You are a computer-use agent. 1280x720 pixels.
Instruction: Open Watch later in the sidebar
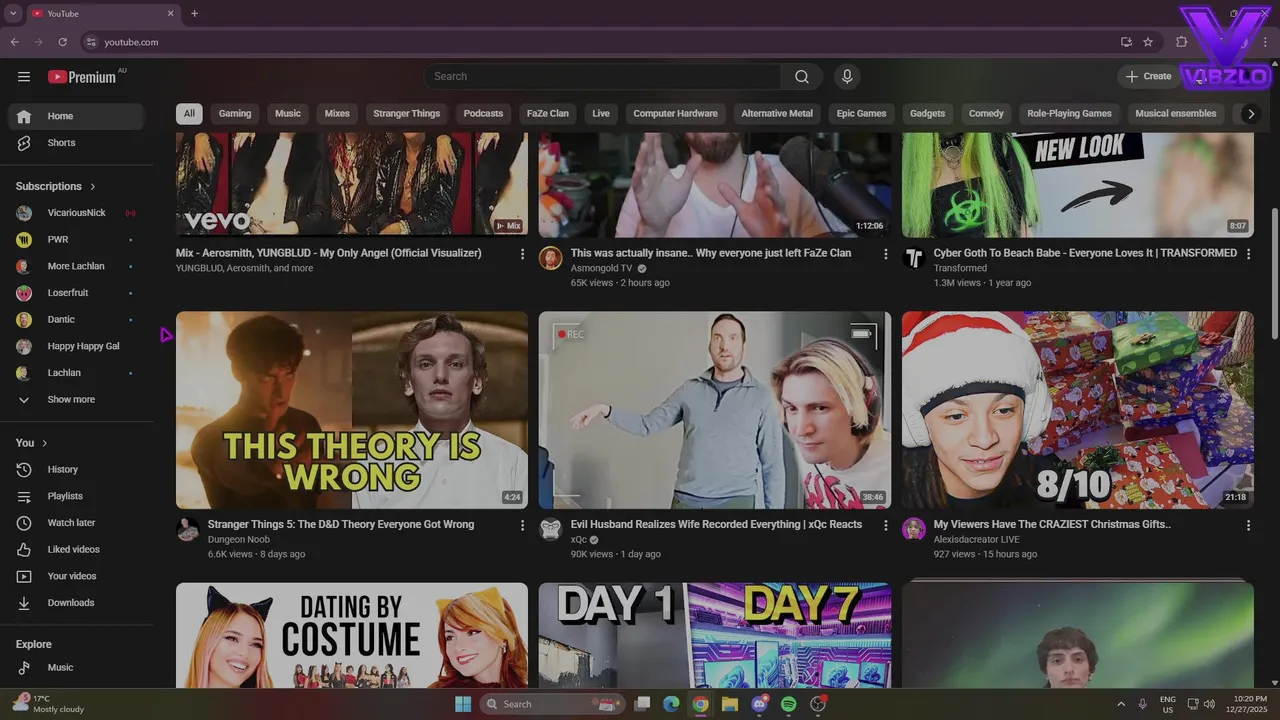click(x=76, y=523)
